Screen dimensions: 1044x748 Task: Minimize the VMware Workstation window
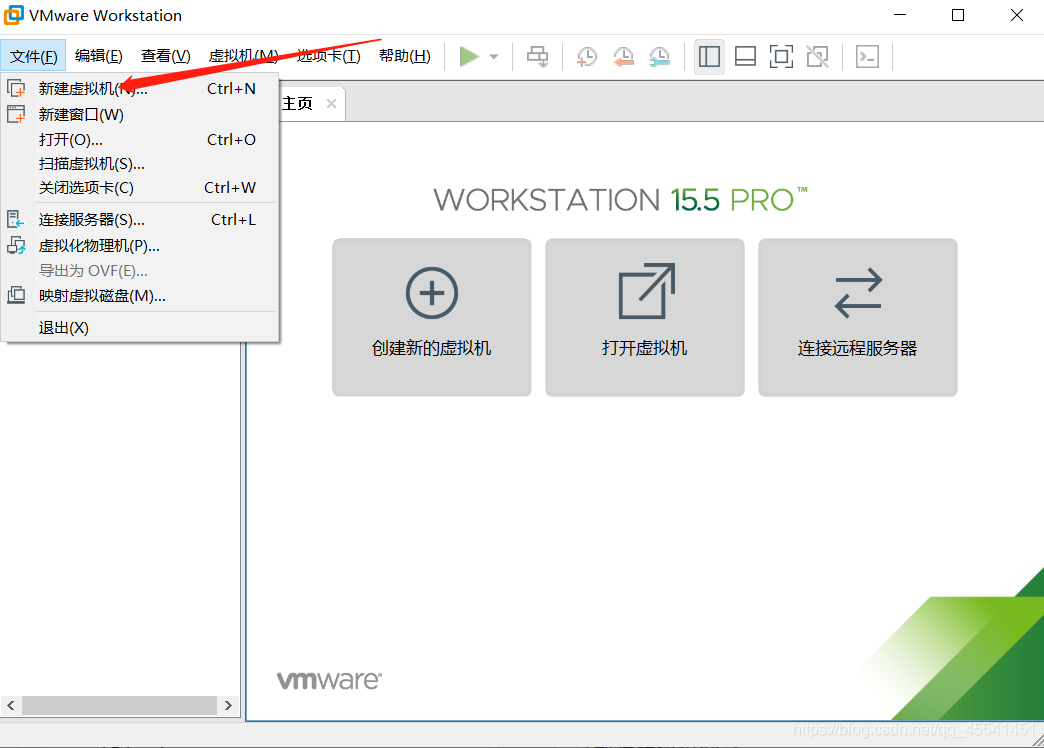900,15
